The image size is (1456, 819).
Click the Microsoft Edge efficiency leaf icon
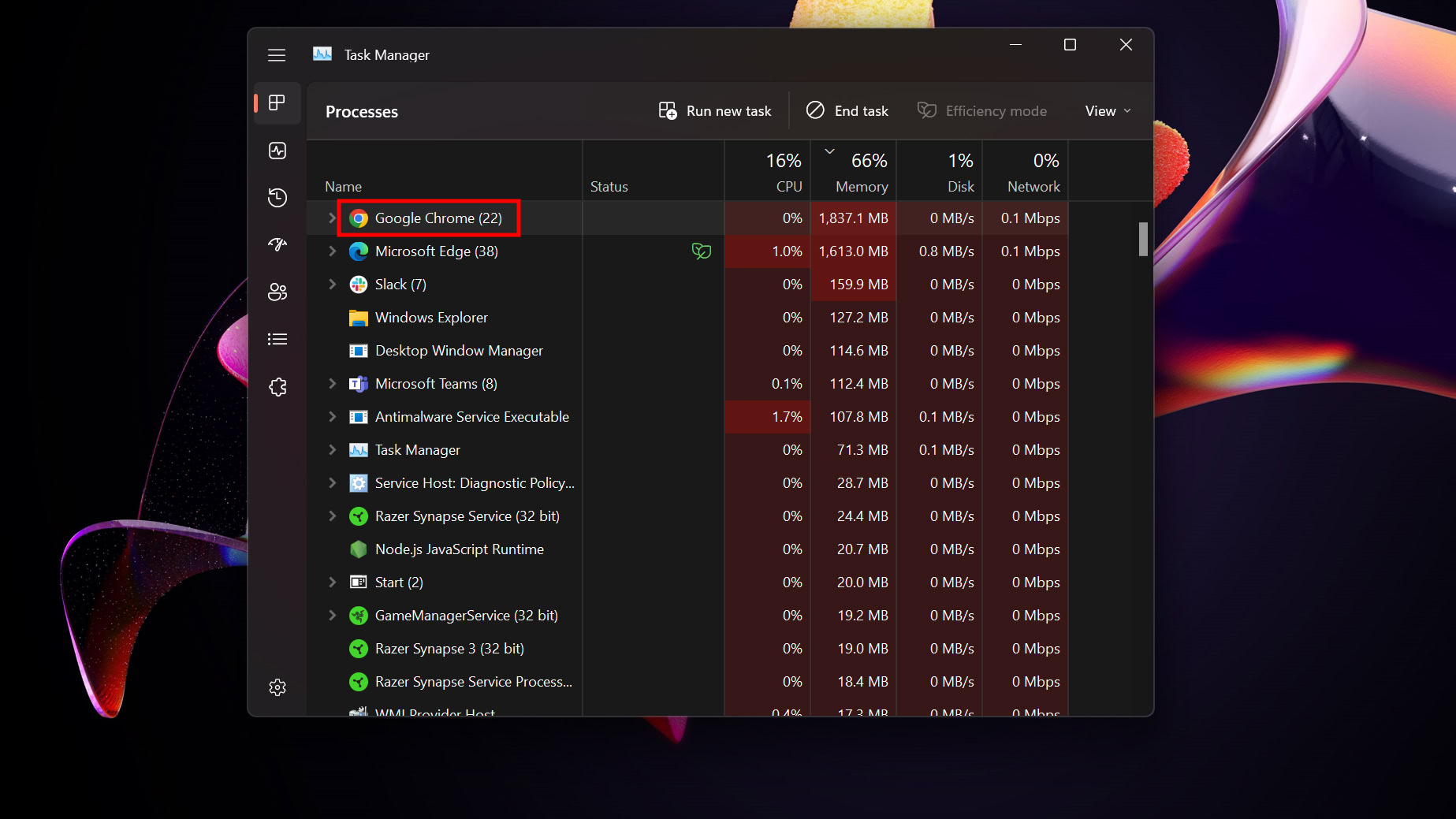tap(701, 251)
